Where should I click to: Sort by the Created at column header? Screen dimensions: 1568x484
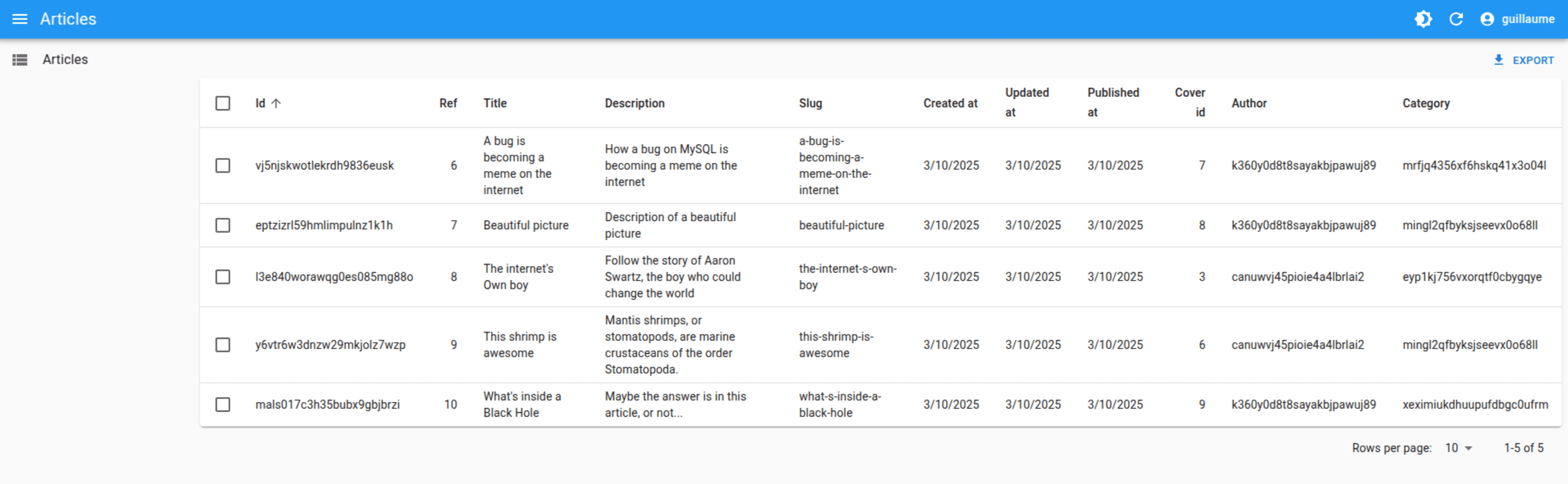[x=950, y=103]
